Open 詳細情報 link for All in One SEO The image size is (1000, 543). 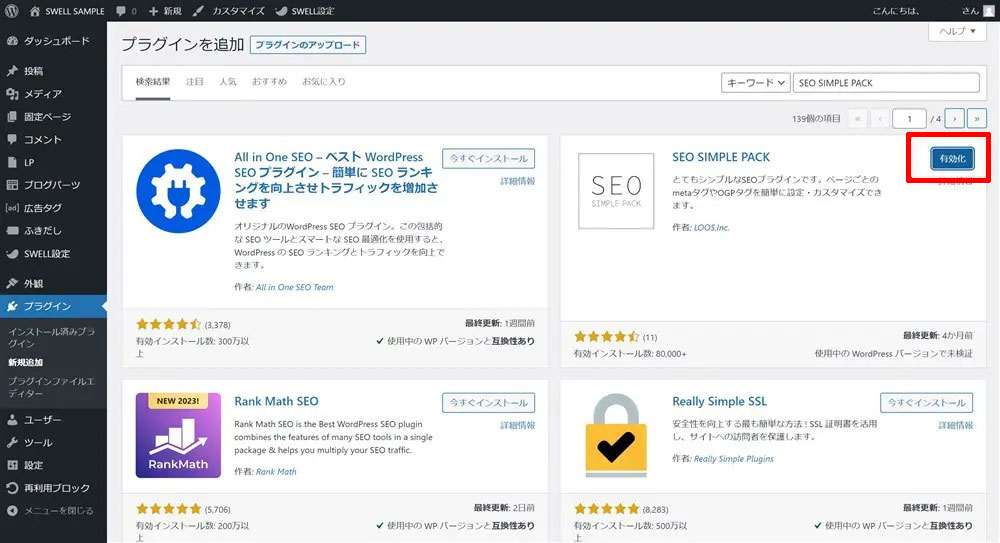click(517, 181)
